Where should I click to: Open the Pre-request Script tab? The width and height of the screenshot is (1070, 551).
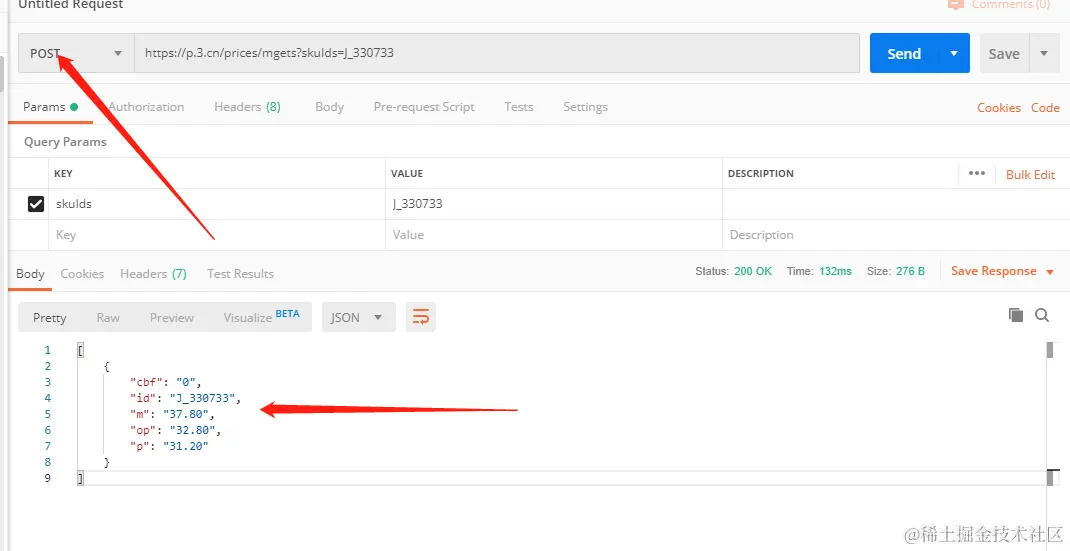(x=424, y=107)
